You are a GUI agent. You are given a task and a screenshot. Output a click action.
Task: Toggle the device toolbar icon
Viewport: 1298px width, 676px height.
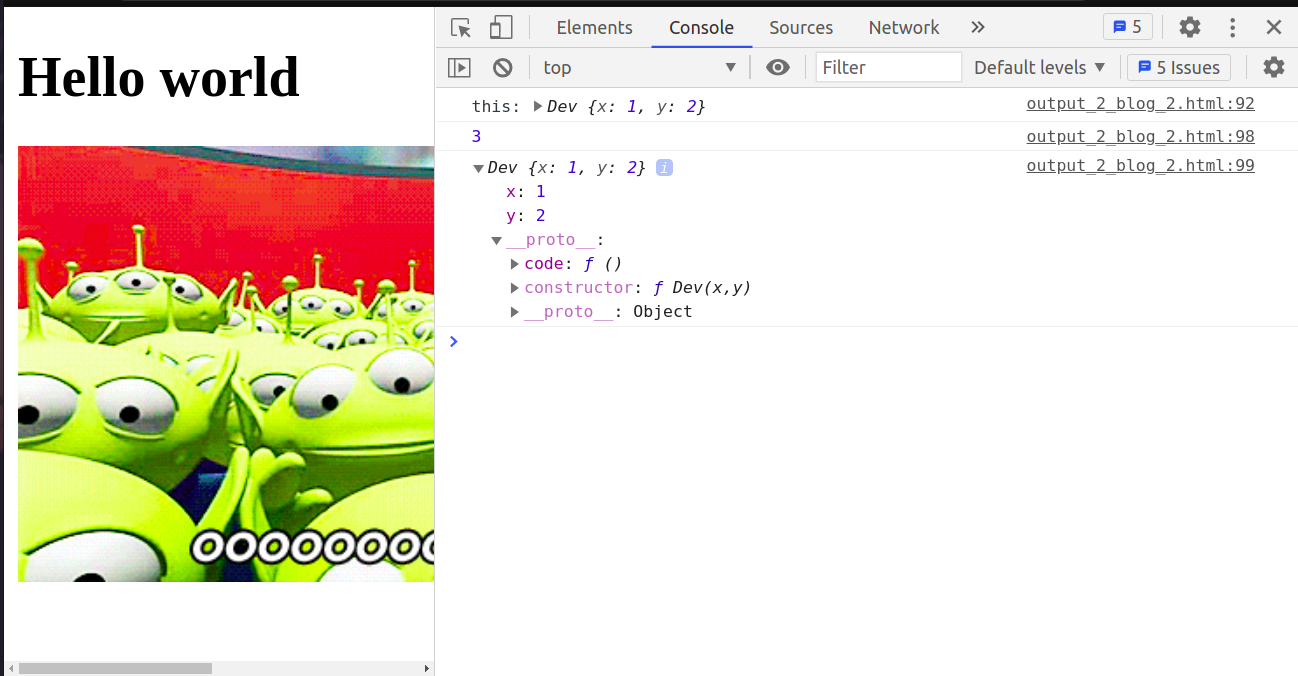[x=501, y=28]
